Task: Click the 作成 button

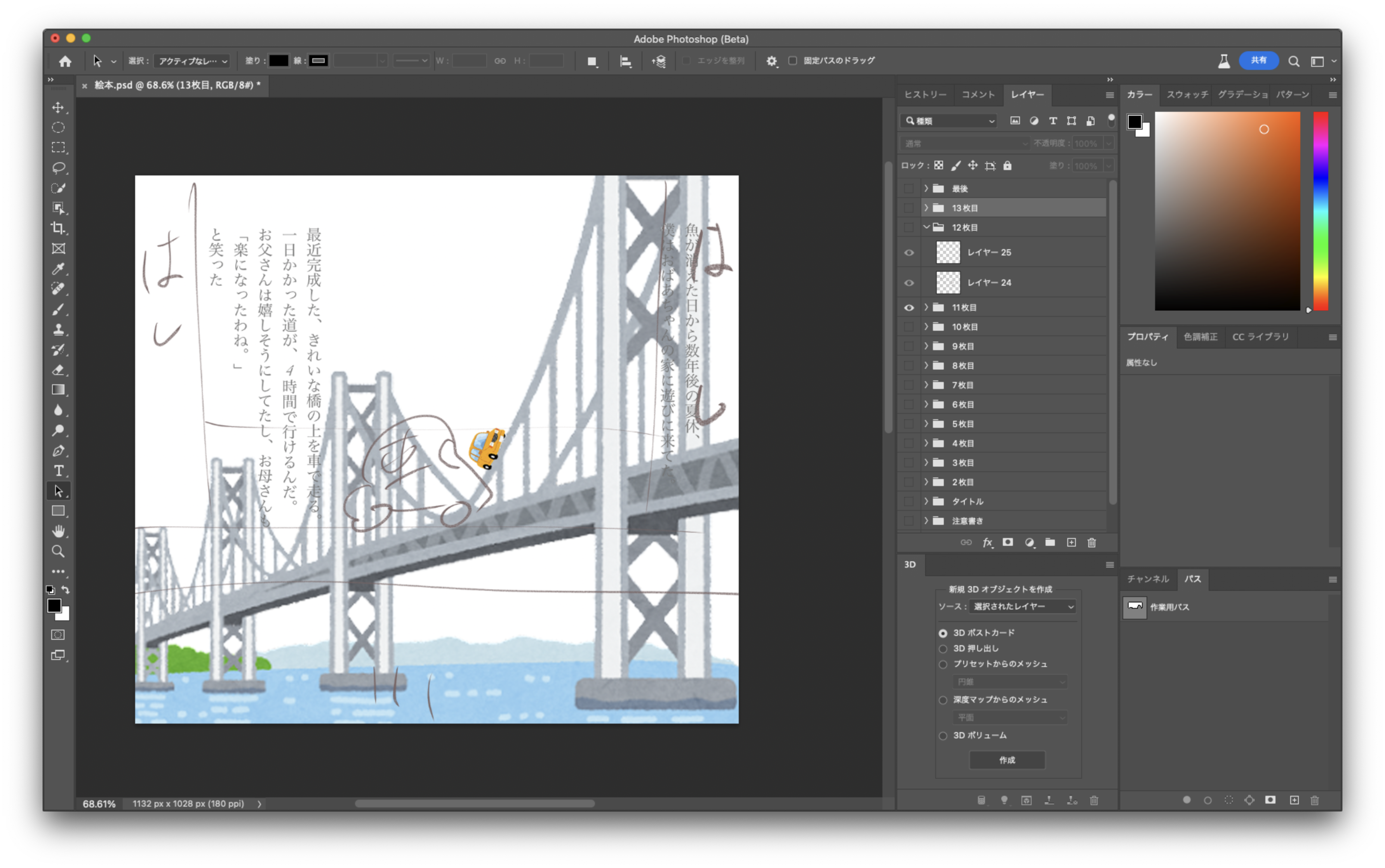Action: [x=1007, y=760]
